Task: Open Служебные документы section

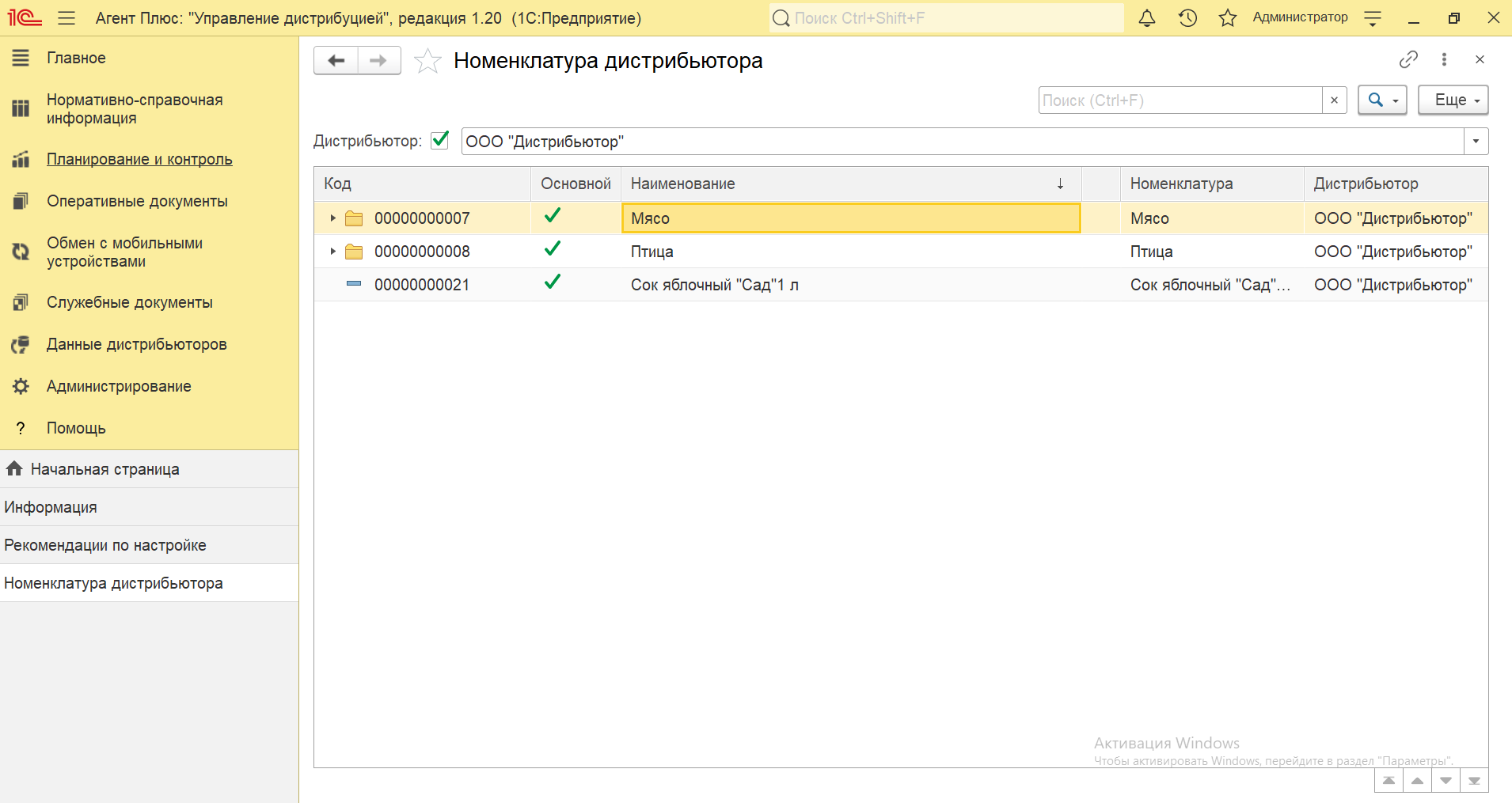Action: coord(130,302)
